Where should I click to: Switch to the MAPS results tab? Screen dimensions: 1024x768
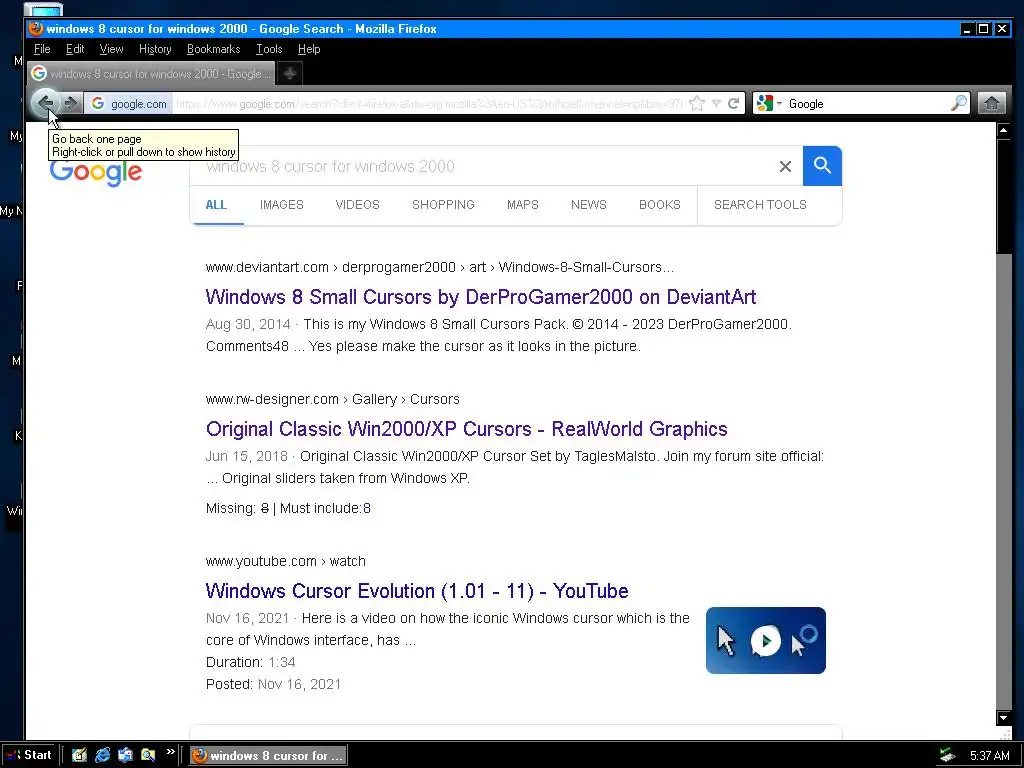522,204
